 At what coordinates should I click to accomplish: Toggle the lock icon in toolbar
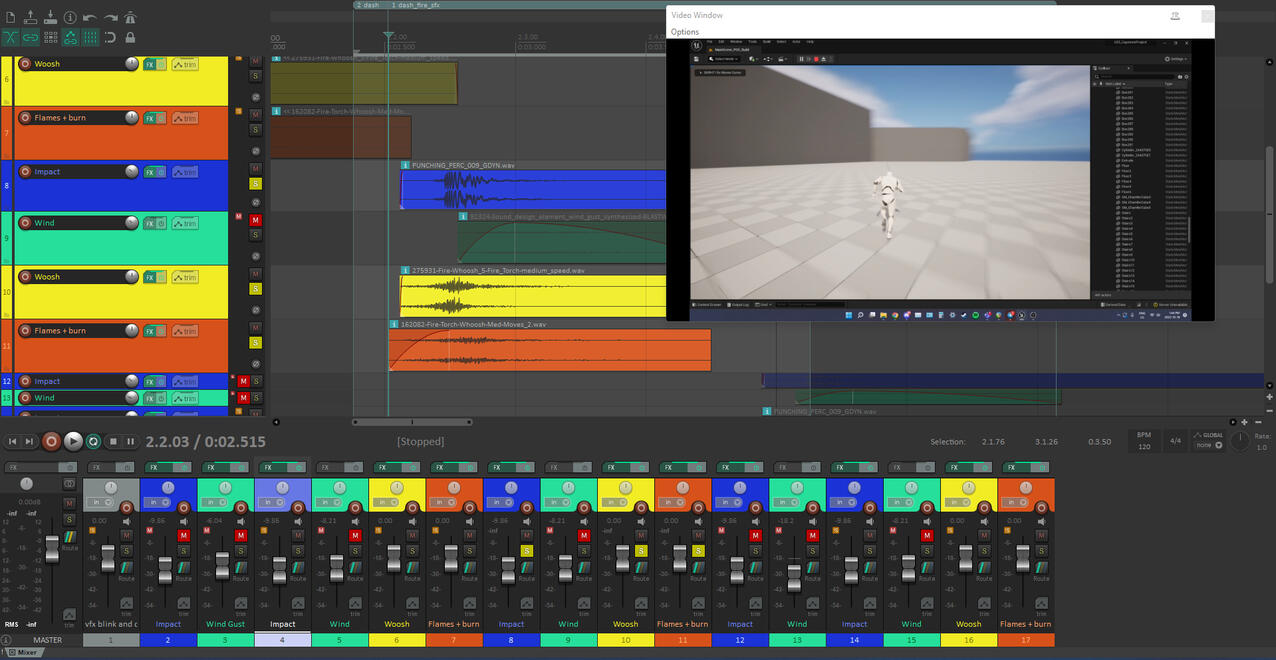click(x=130, y=38)
